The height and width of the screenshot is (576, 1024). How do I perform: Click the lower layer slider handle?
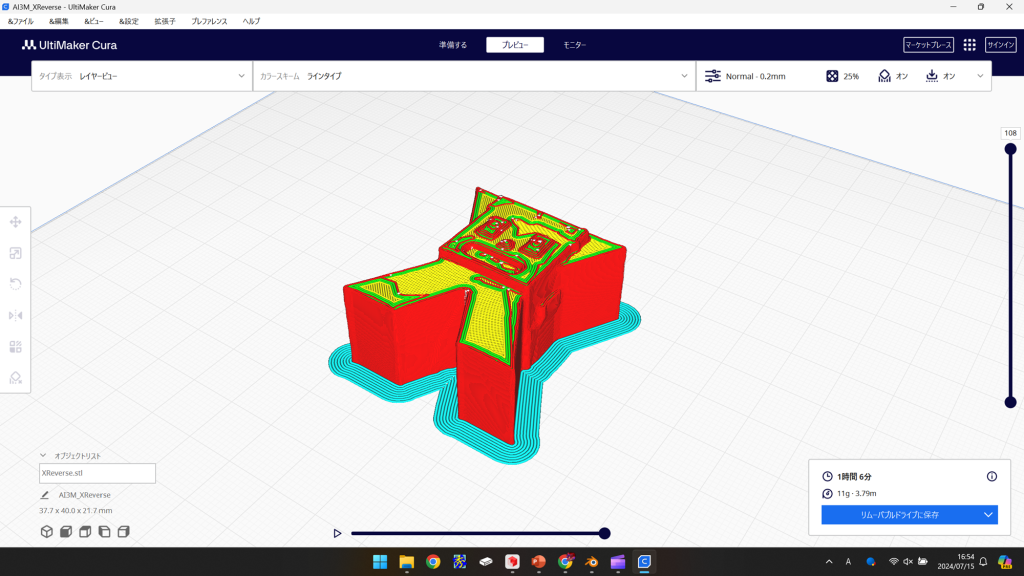(1010, 402)
